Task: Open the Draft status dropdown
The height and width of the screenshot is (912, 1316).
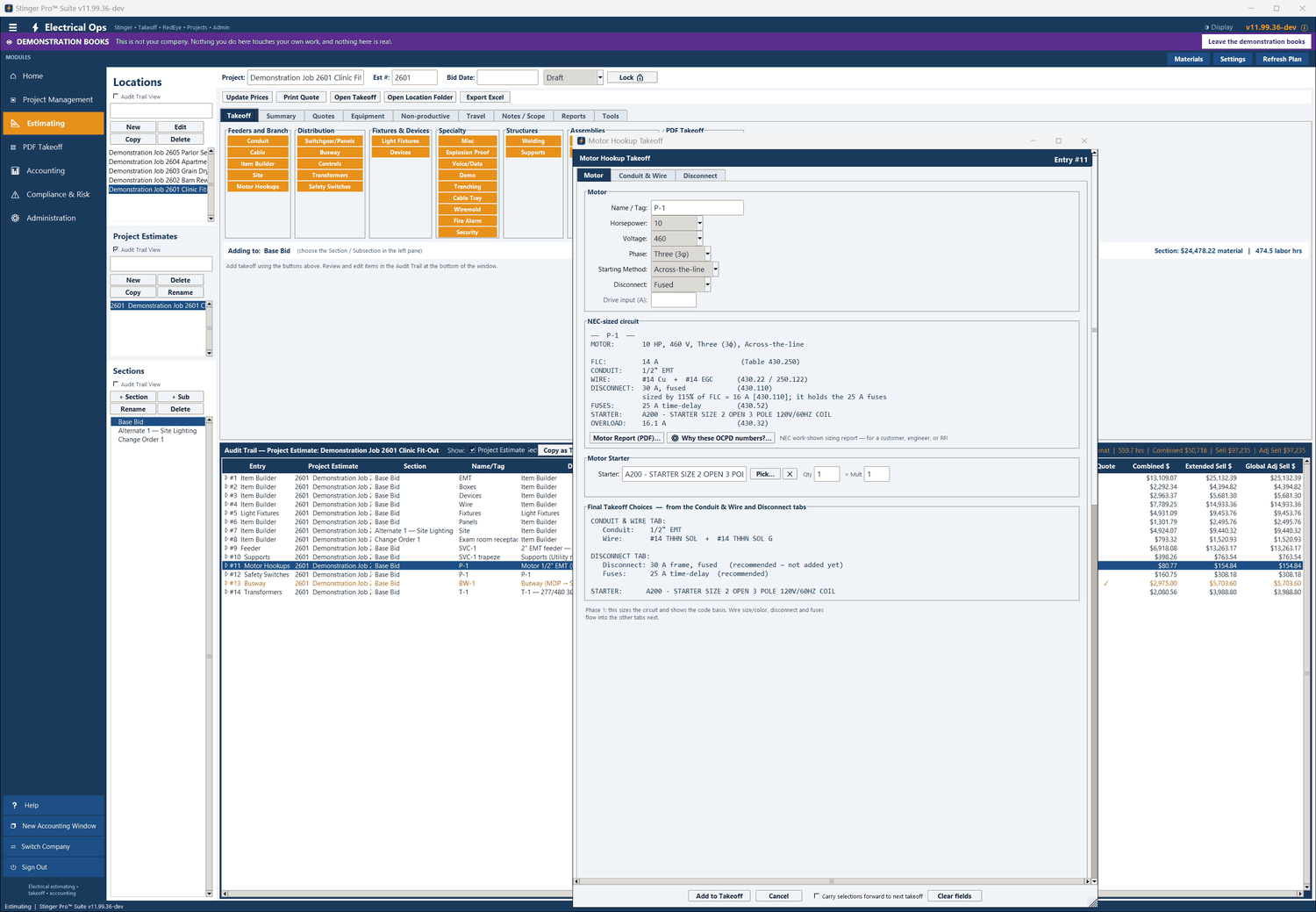Action: [x=600, y=77]
